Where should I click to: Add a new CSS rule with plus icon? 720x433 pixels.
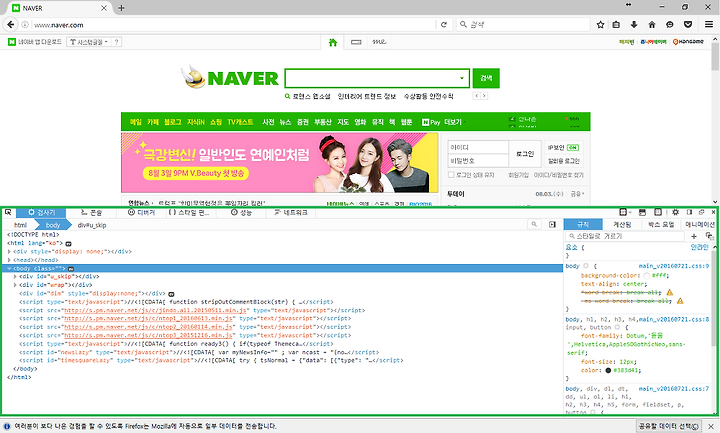point(694,236)
